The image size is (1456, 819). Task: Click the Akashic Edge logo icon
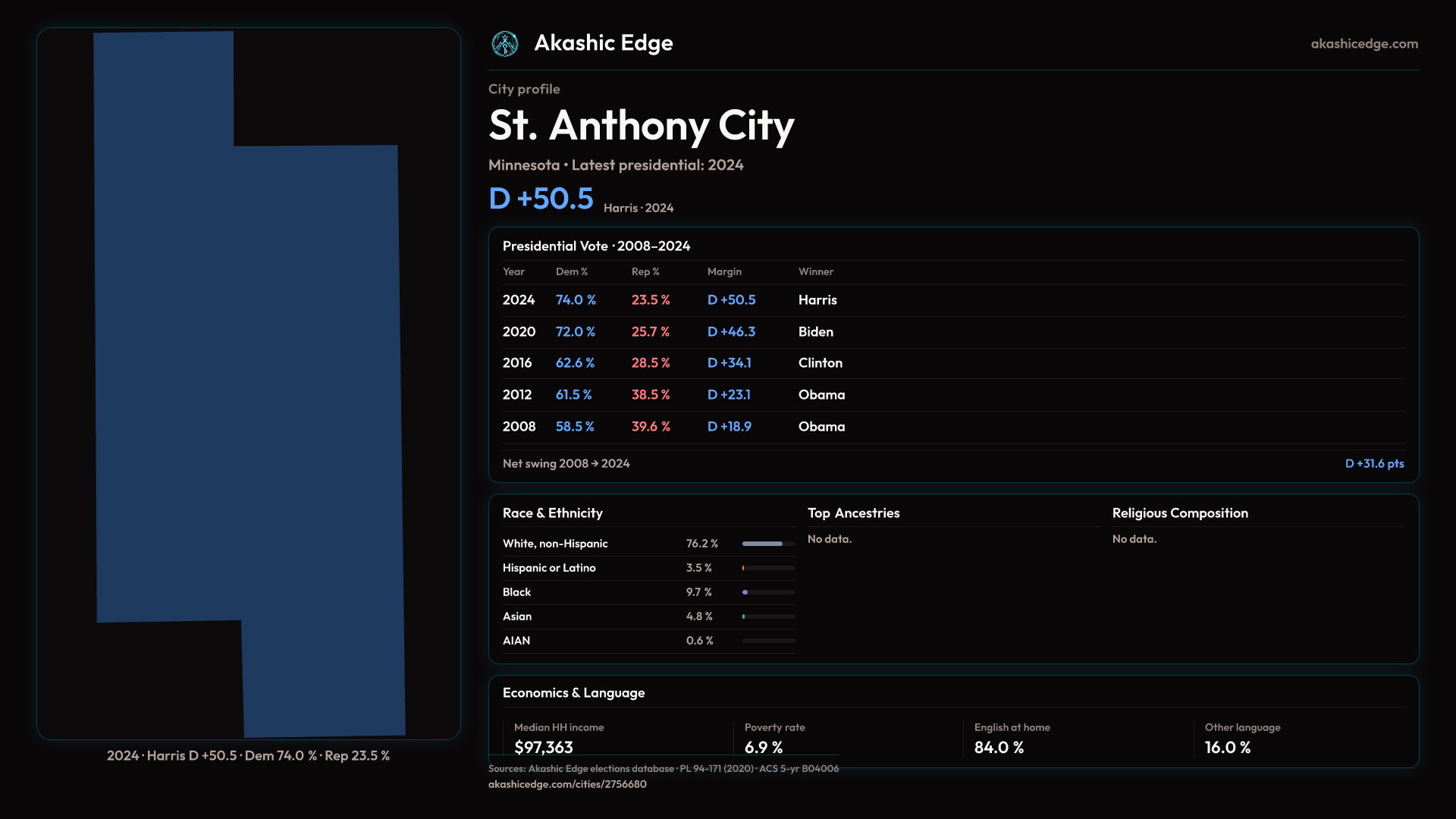(504, 44)
